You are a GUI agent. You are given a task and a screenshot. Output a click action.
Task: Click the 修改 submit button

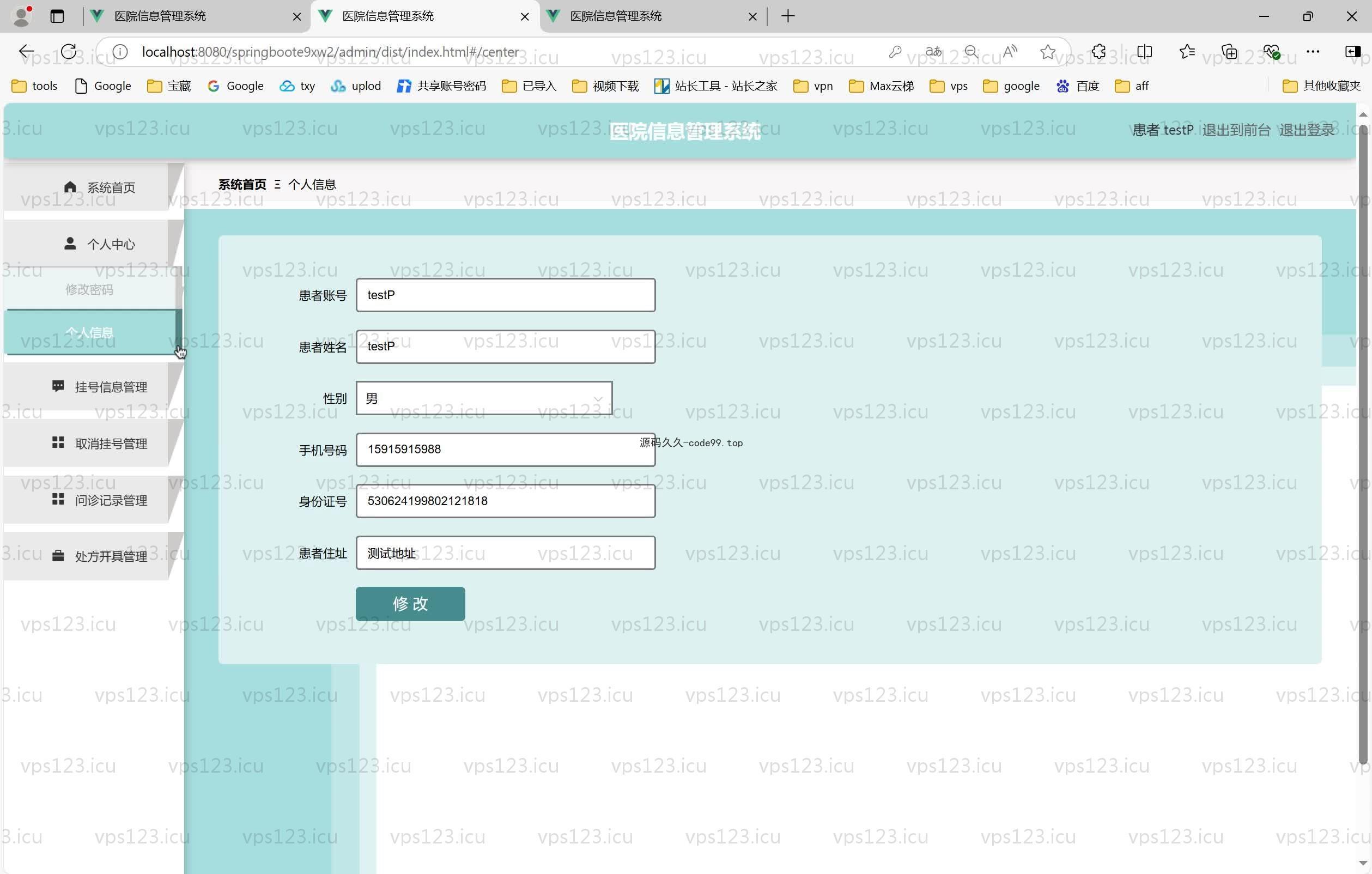point(410,604)
